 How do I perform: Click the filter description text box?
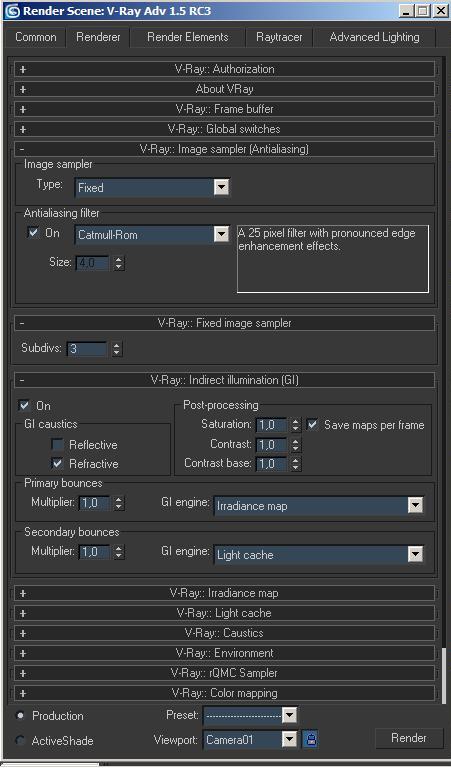pos(333,259)
